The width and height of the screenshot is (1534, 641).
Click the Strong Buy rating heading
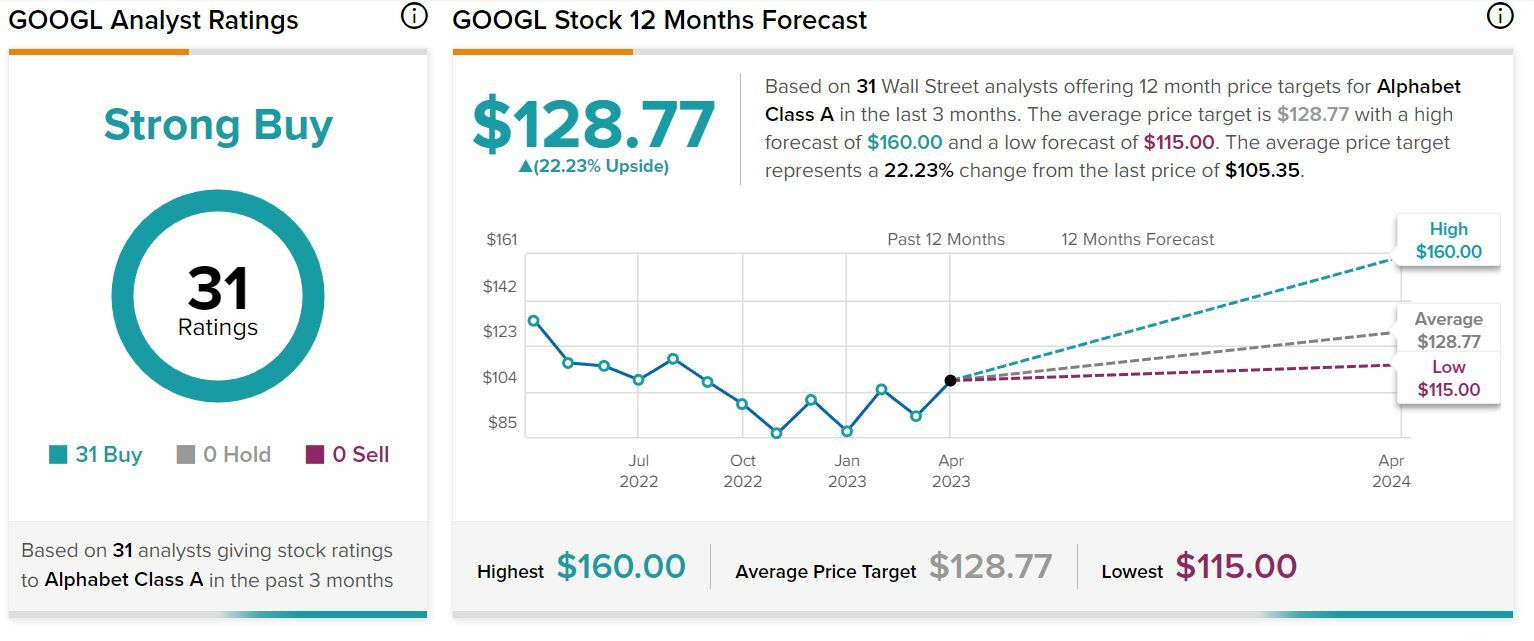(218, 125)
